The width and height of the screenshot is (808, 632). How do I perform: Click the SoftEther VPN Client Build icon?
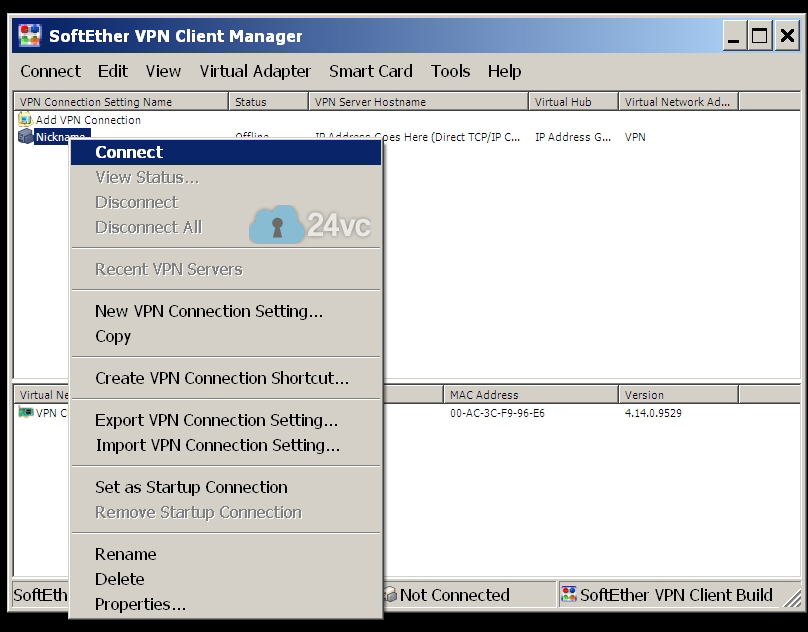[x=568, y=594]
